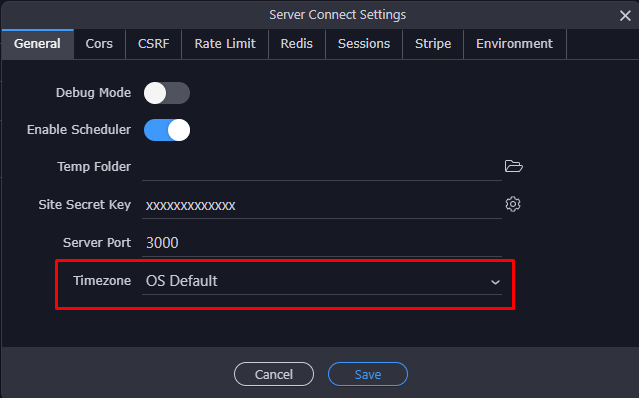The height and width of the screenshot is (398, 639).
Task: Click the Cancel button
Action: 274,374
